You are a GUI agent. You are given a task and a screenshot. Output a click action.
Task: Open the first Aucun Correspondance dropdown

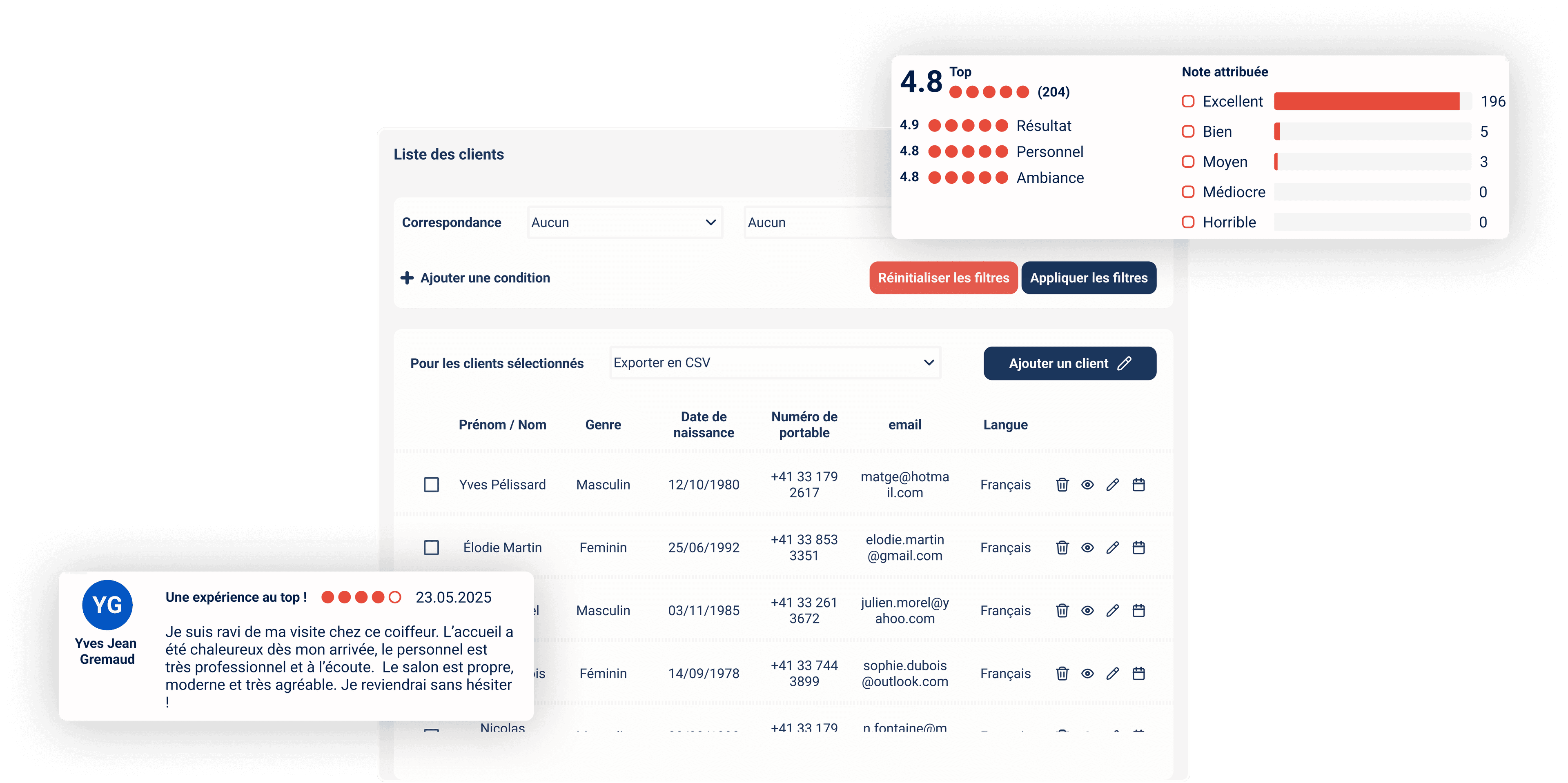[x=624, y=222]
